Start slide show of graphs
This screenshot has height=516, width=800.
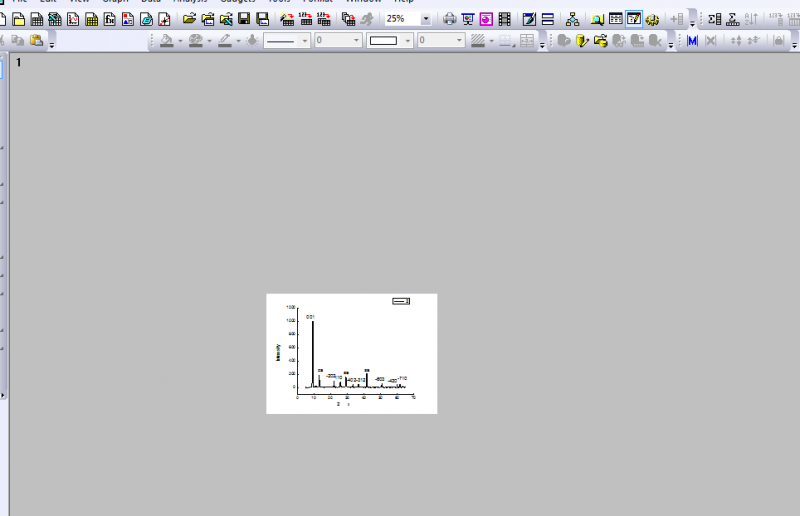[468, 19]
